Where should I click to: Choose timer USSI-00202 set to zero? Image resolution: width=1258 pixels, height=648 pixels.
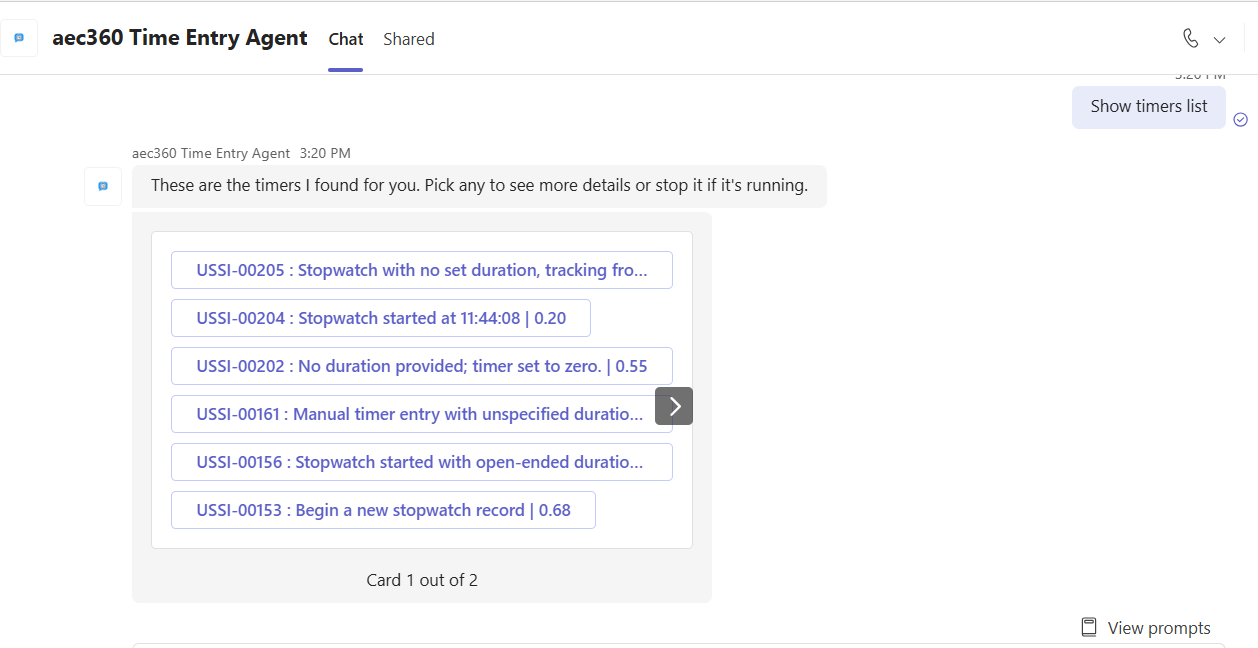click(x=421, y=366)
